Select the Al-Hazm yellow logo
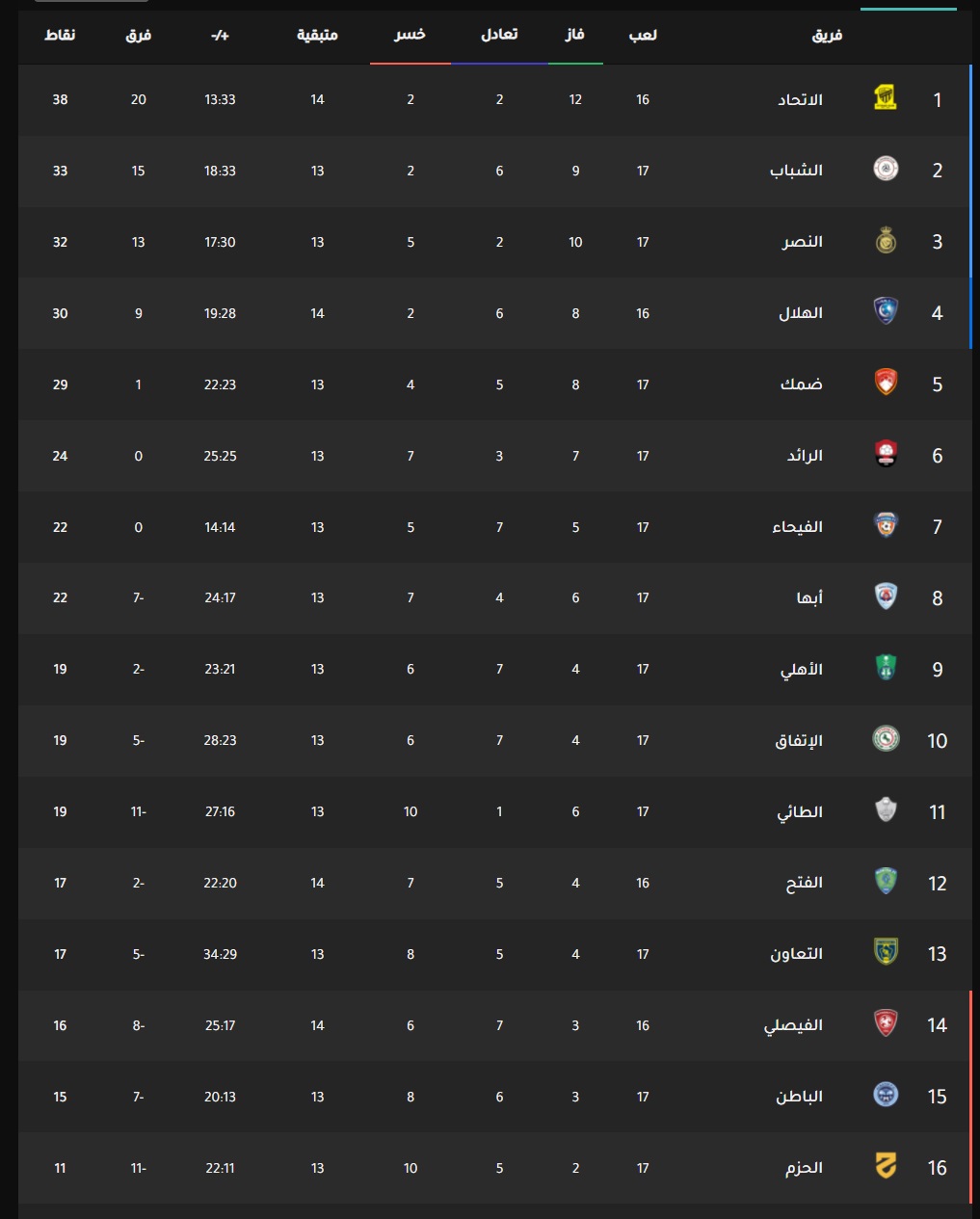Image resolution: width=980 pixels, height=1219 pixels. [x=886, y=1168]
